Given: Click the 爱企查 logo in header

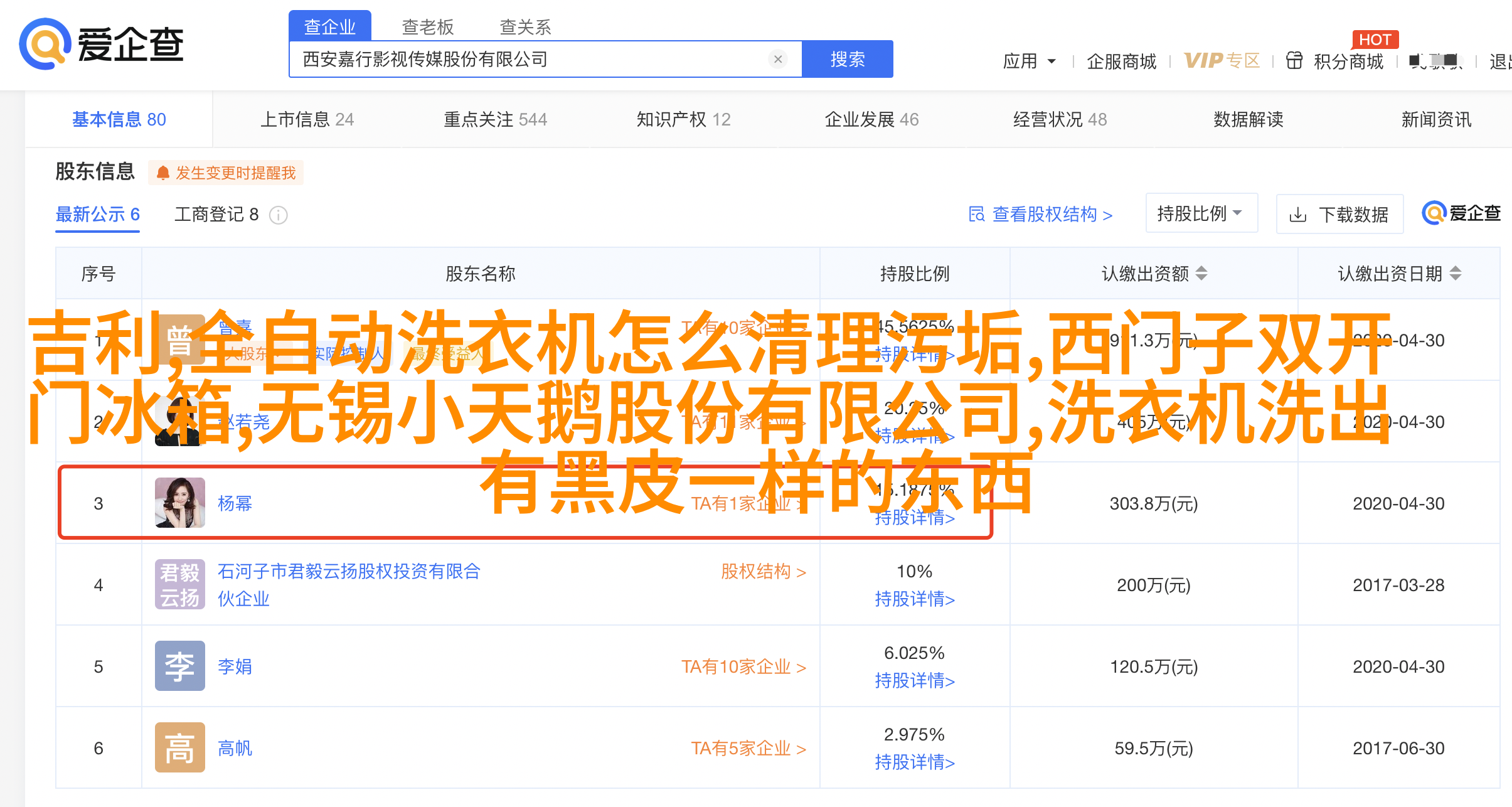Looking at the screenshot, I should pos(100,44).
